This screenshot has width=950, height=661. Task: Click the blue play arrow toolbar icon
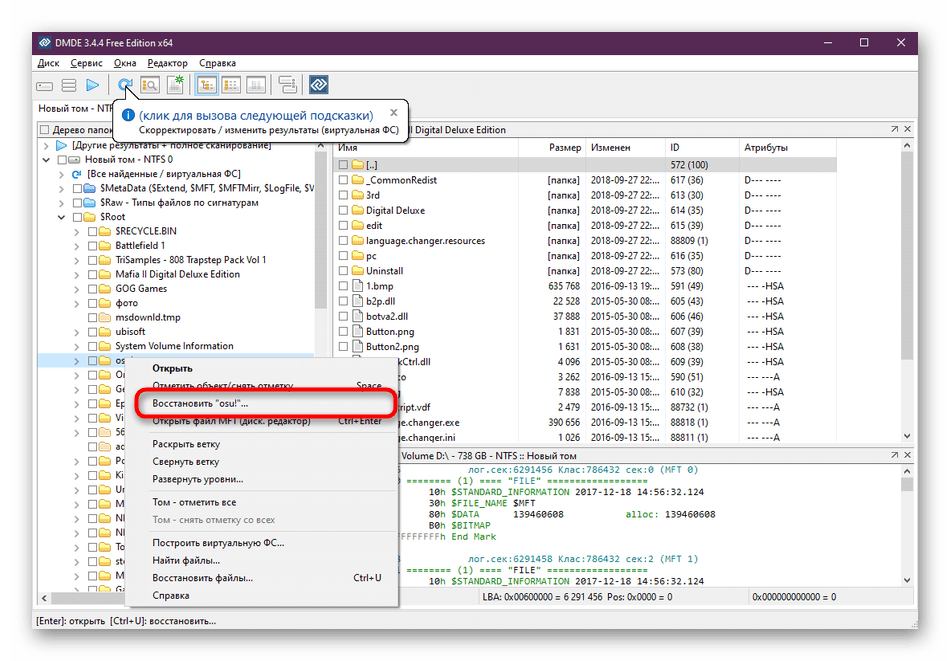pyautogui.click(x=93, y=86)
